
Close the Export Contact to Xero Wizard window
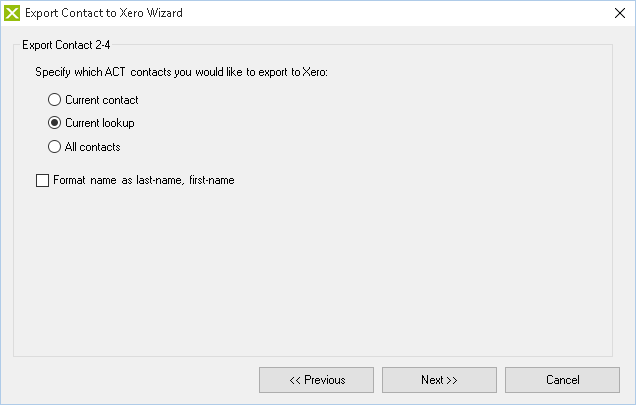pos(620,13)
